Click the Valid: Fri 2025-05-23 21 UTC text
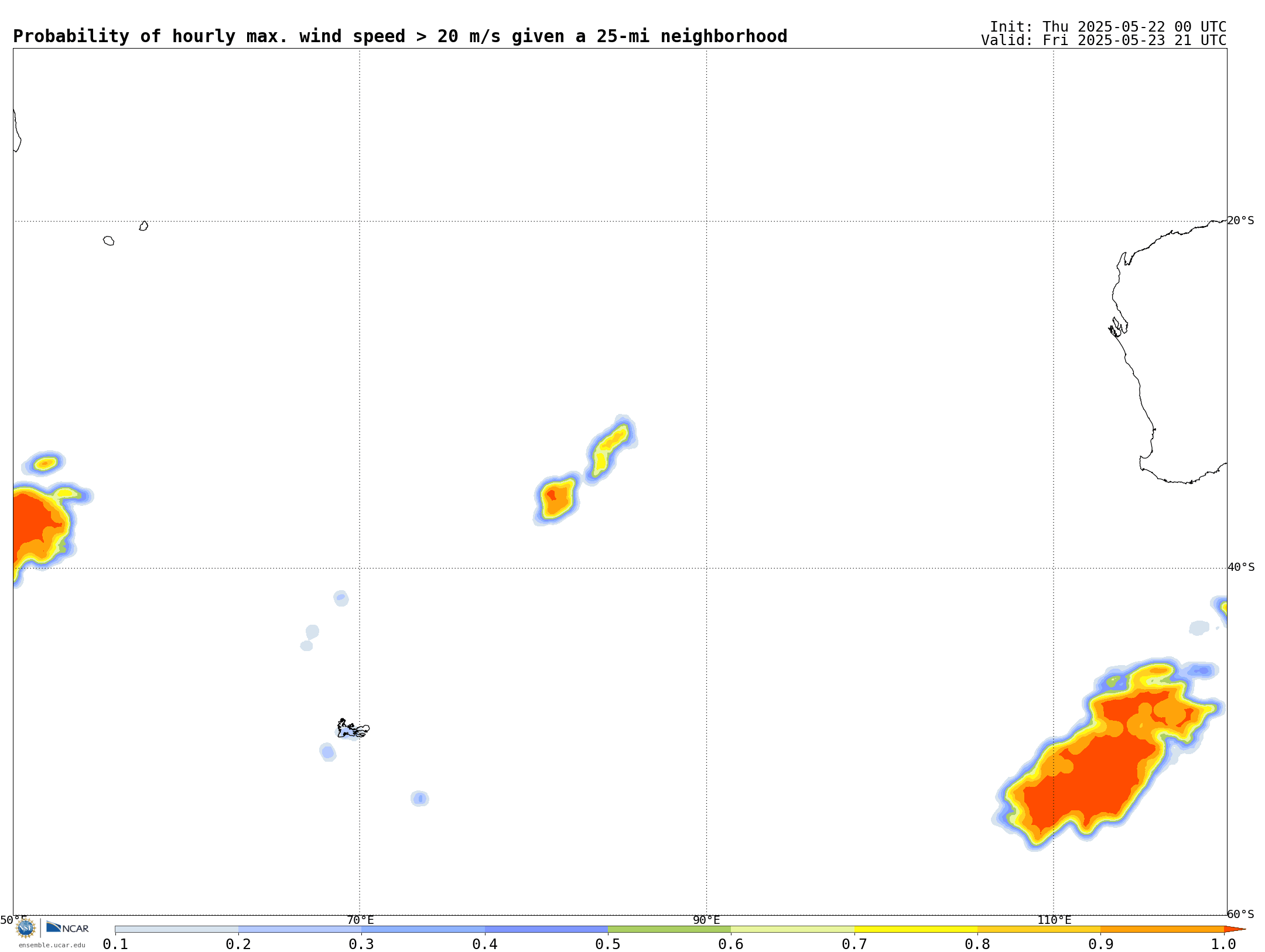The width and height of the screenshot is (1265, 952). (x=1104, y=40)
